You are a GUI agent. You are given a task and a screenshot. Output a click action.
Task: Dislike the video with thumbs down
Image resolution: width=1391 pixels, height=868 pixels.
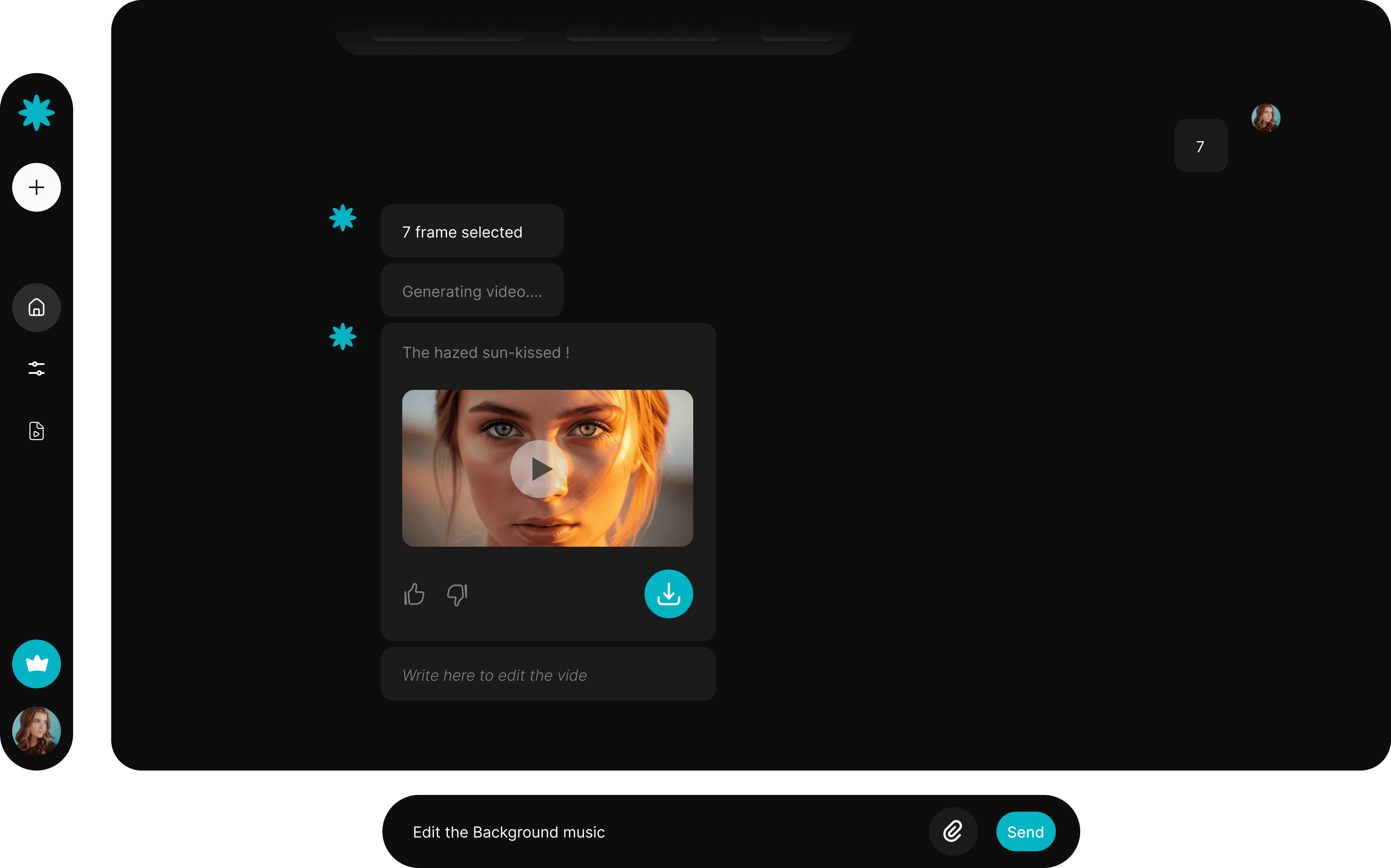(457, 594)
